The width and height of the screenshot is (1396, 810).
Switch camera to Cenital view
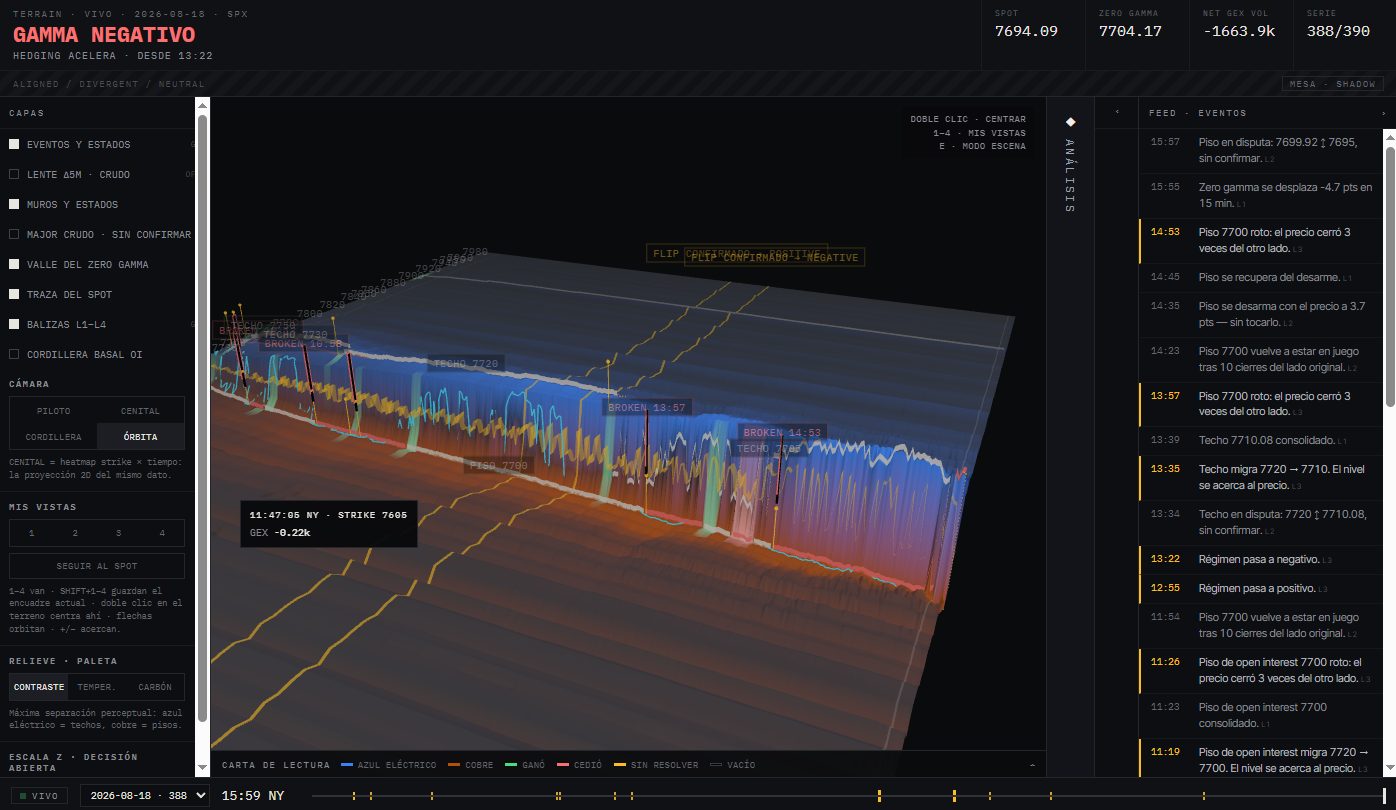point(141,410)
